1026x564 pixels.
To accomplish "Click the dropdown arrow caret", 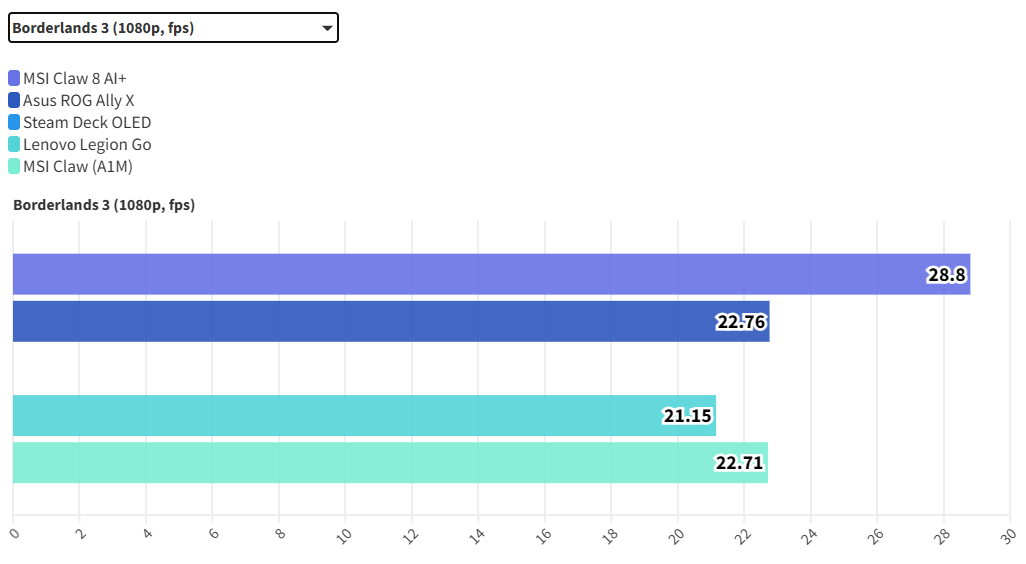I will click(x=327, y=28).
